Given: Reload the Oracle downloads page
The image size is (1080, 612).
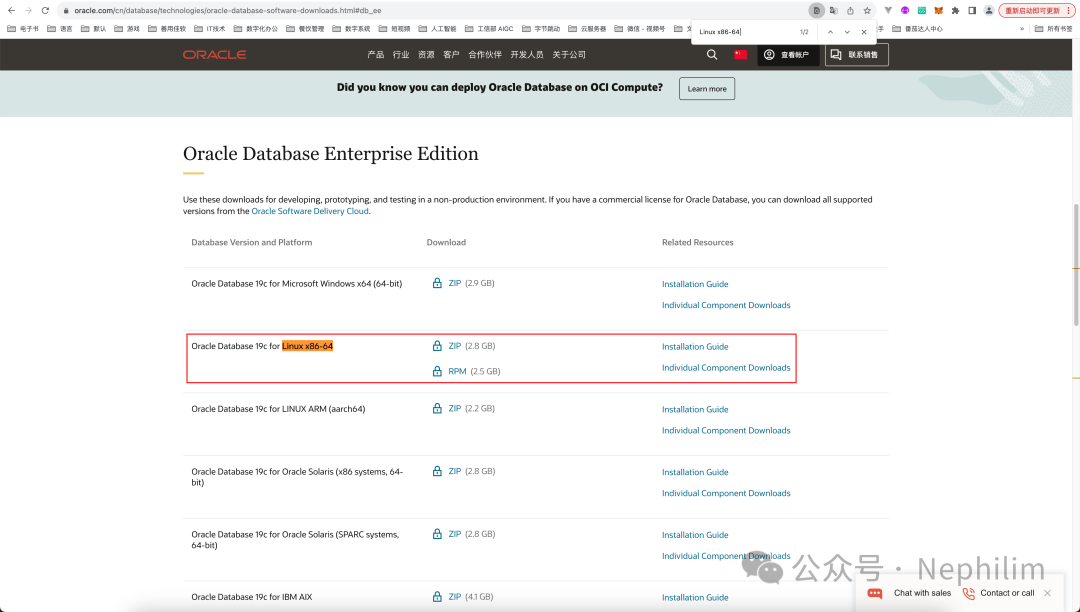Looking at the screenshot, I should [45, 10].
